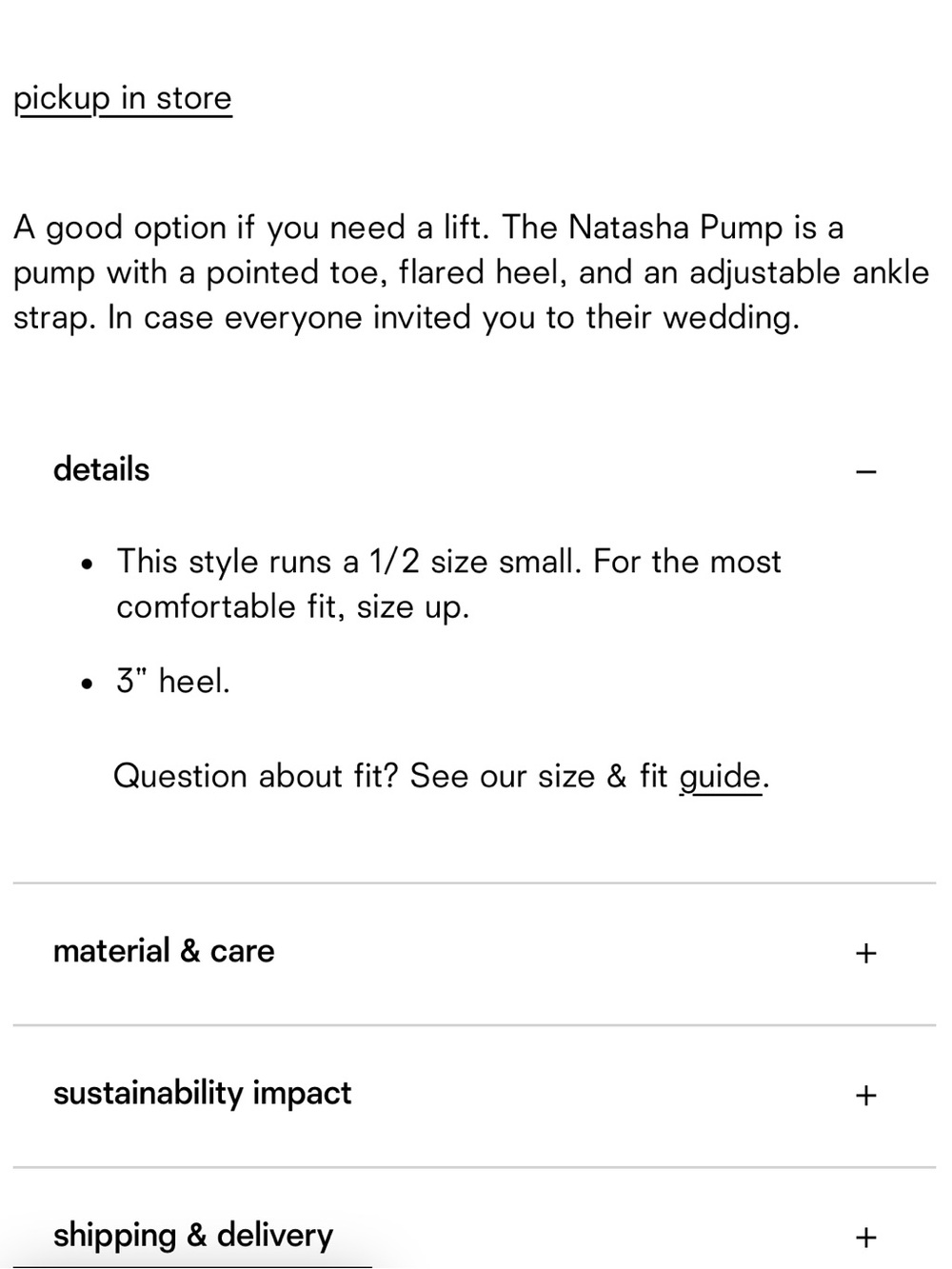Click plus icon beside shipping & delivery

[865, 1237]
